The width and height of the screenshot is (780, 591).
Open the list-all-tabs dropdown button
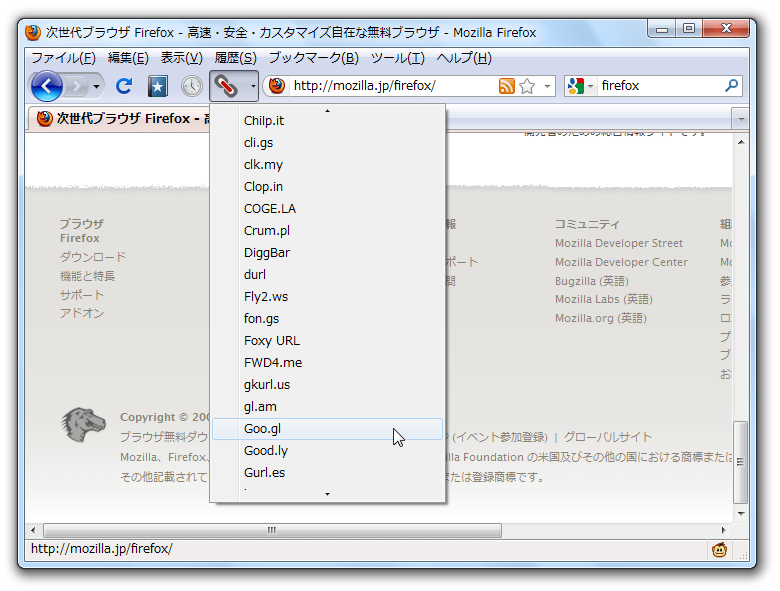pyautogui.click(x=741, y=119)
